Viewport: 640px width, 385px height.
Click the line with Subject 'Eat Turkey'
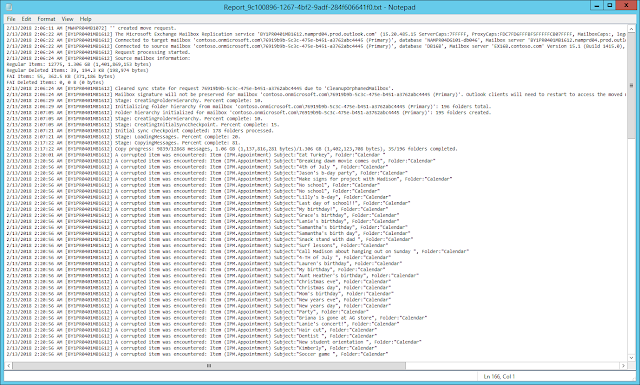pyautogui.click(x=196, y=155)
